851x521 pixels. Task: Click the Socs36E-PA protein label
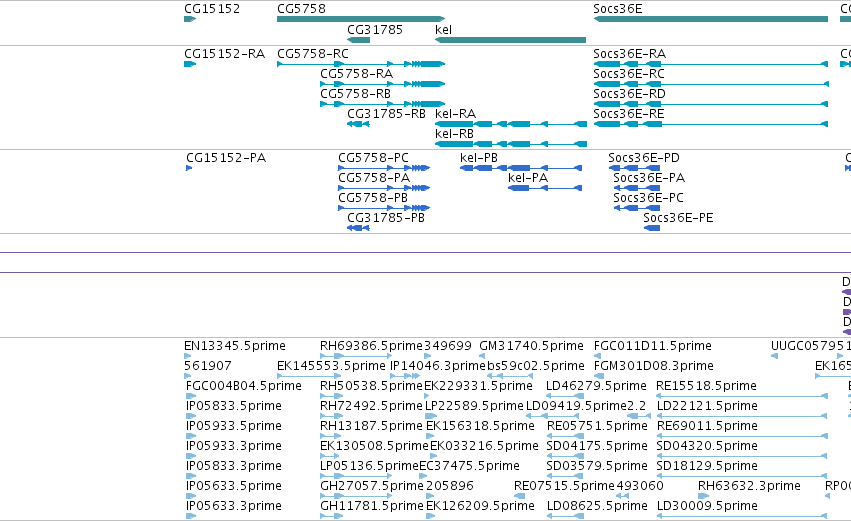649,178
